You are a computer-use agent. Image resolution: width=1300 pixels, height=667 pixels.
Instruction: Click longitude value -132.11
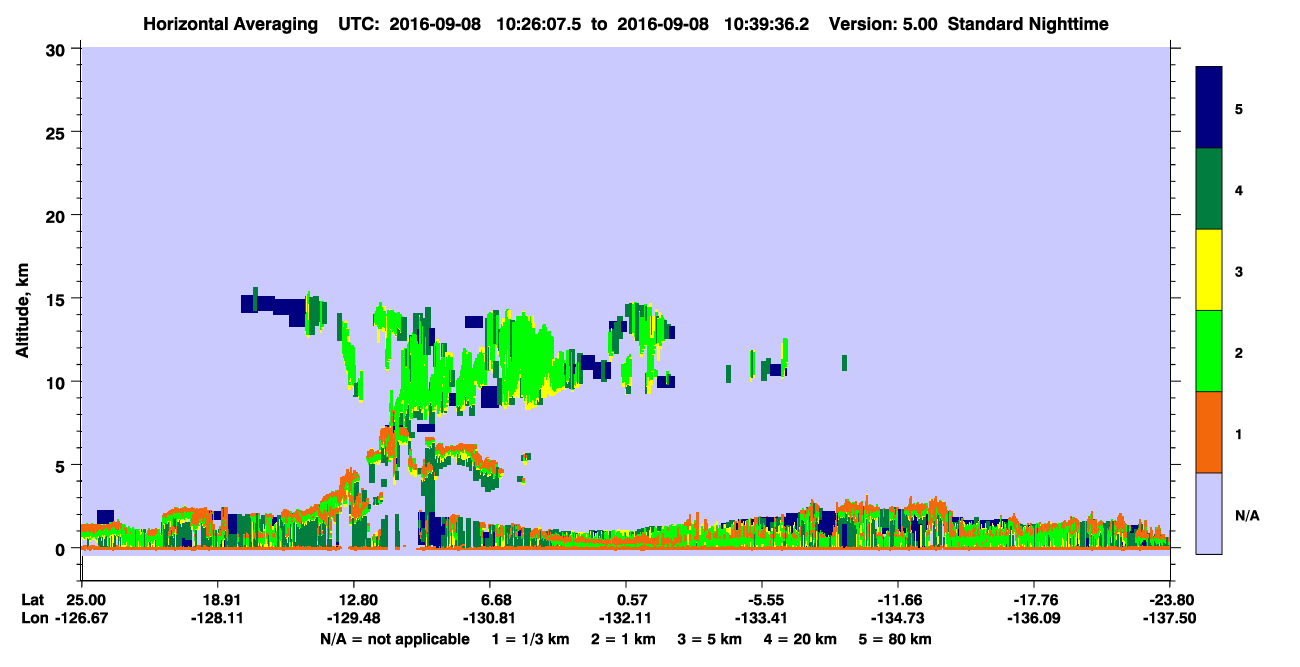(626, 619)
